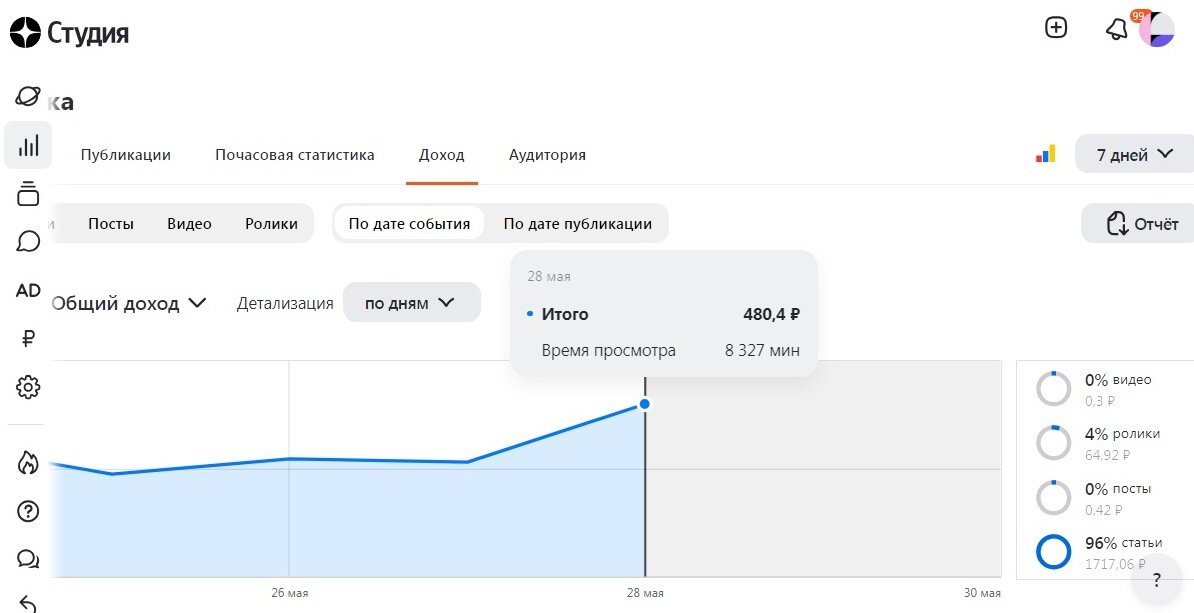The image size is (1194, 613).
Task: Click the floating question mark help button
Action: (1157, 580)
